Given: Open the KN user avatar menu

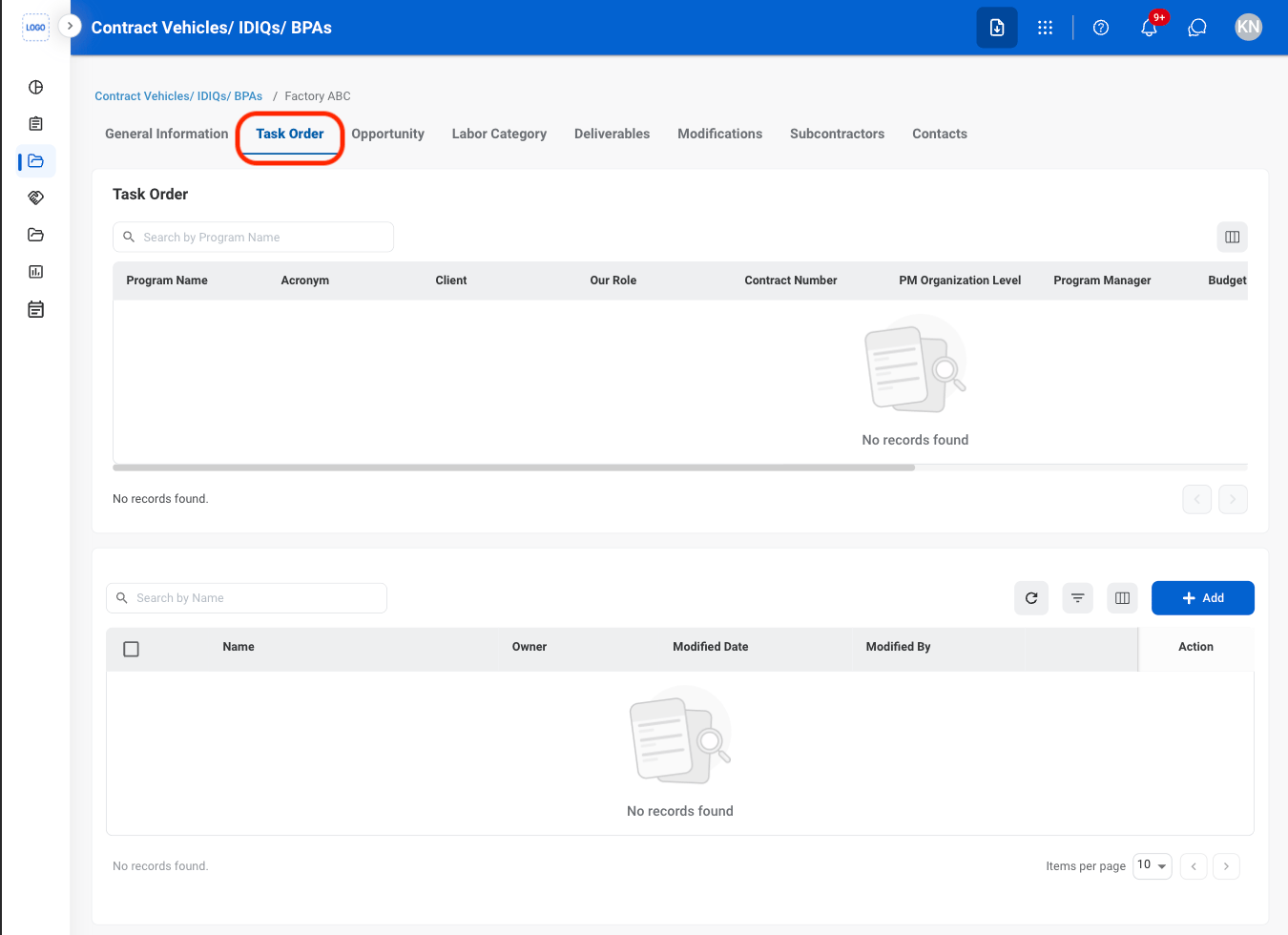Looking at the screenshot, I should (1248, 28).
